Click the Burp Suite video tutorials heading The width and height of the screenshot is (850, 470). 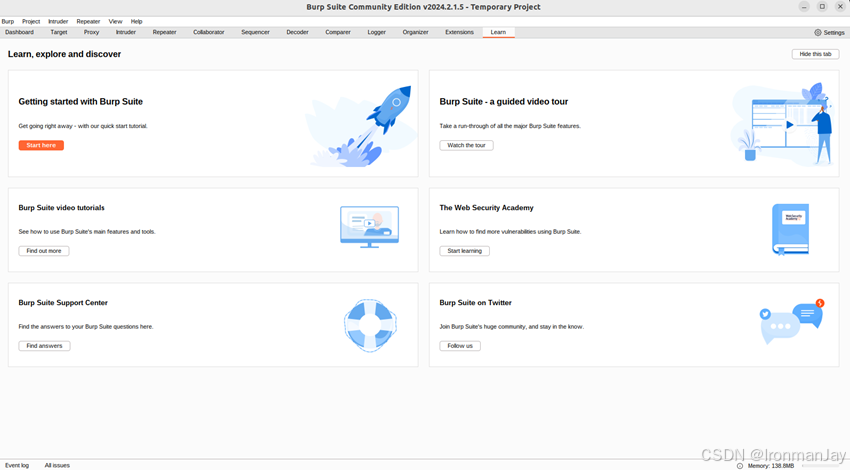(61, 208)
